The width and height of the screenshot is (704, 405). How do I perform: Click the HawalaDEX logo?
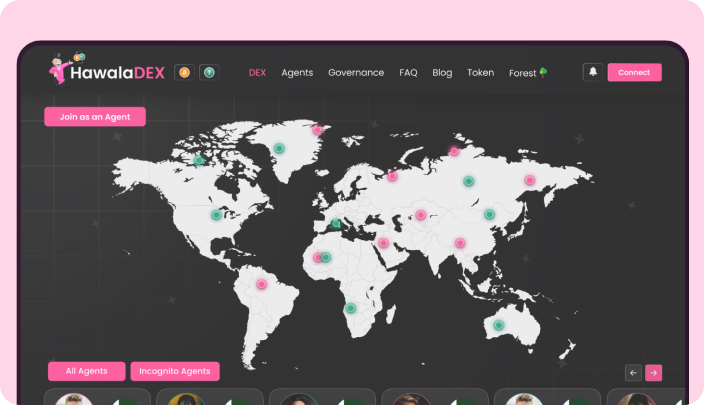(105, 72)
